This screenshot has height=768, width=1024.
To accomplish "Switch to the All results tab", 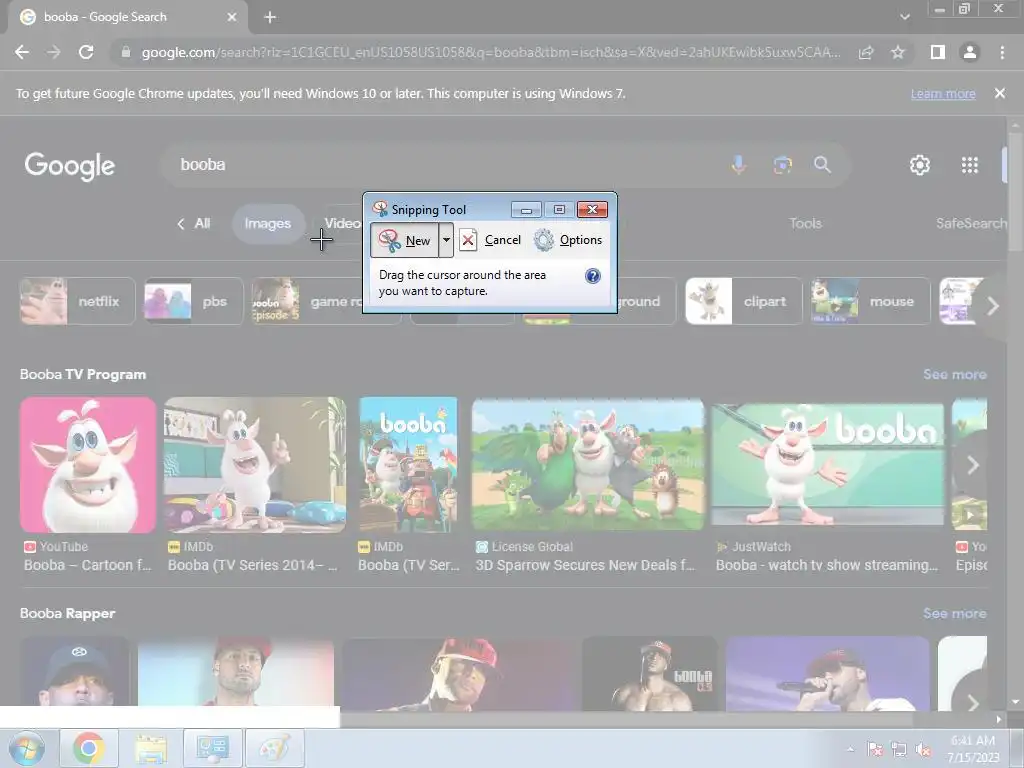I will (202, 223).
